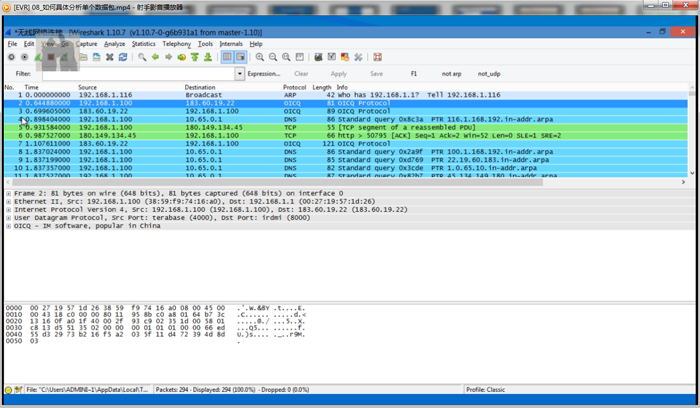Edit capture comment status bar icon
700x408 pixels.
pos(18,390)
